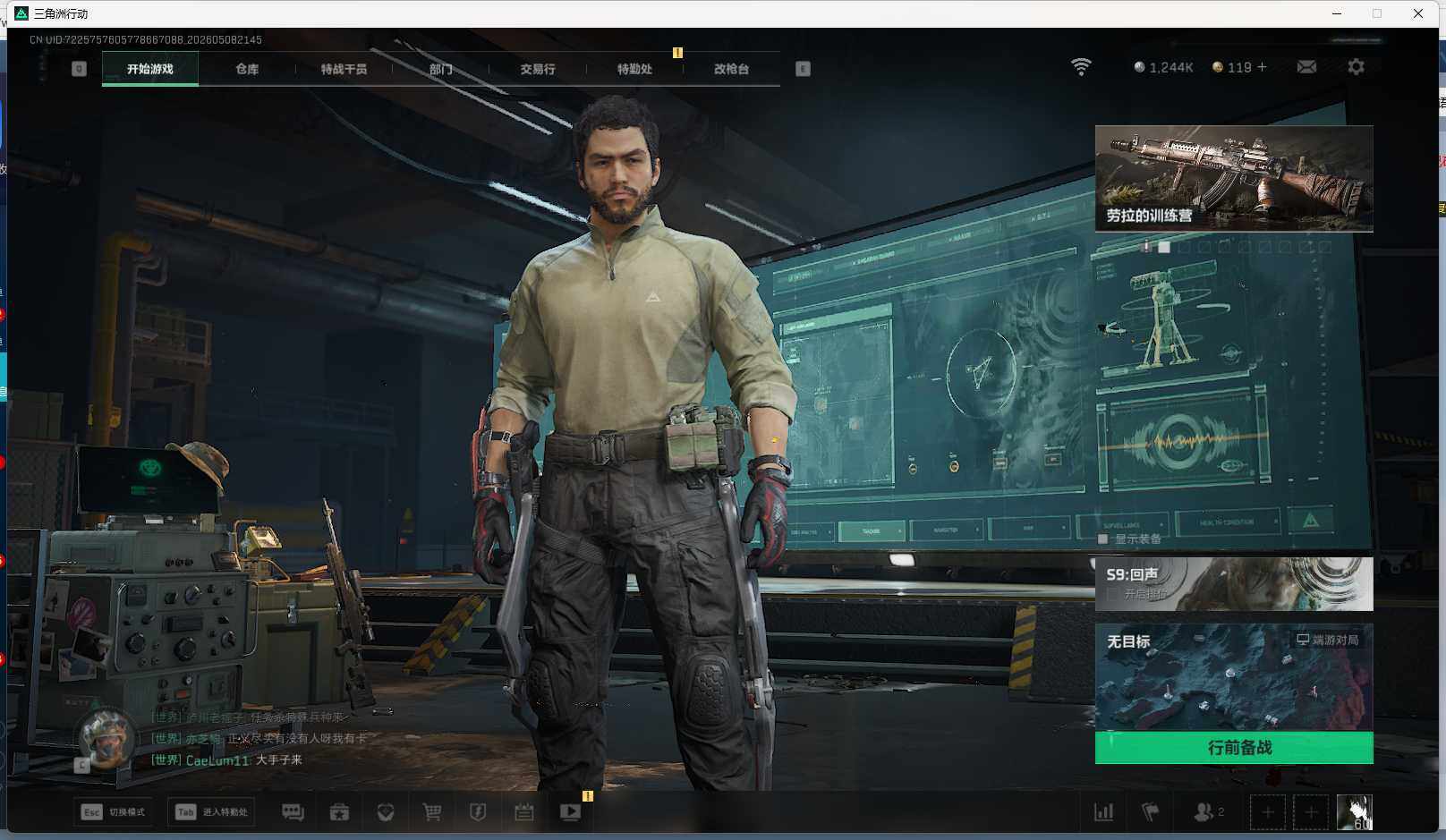Screen dimensions: 1446x840
Task: Open the S9:回声 season banner
Action: tap(1234, 584)
